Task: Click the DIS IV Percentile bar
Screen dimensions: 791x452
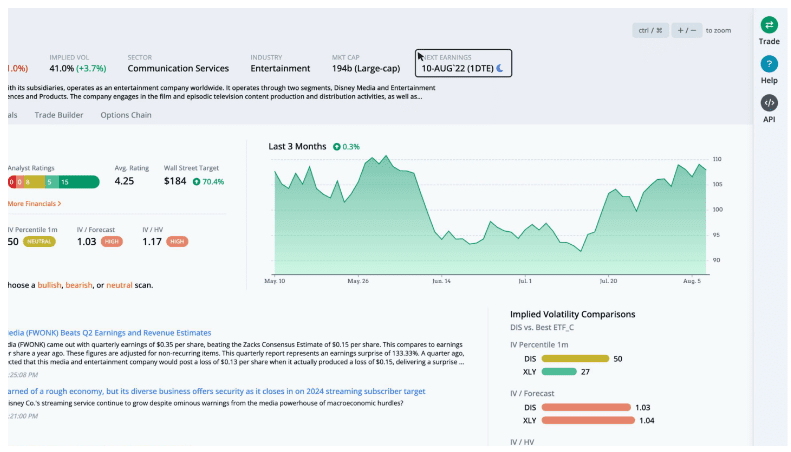Action: pyautogui.click(x=577, y=358)
